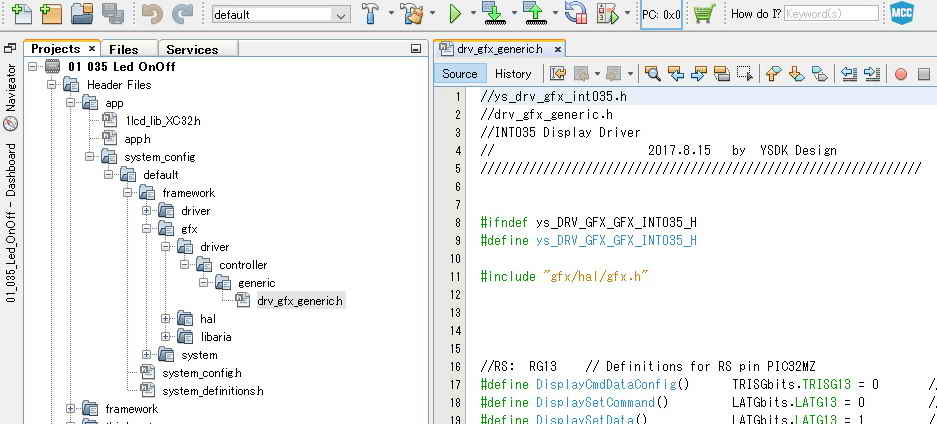
Task: Click the Make and Program Device icon
Action: (493, 14)
